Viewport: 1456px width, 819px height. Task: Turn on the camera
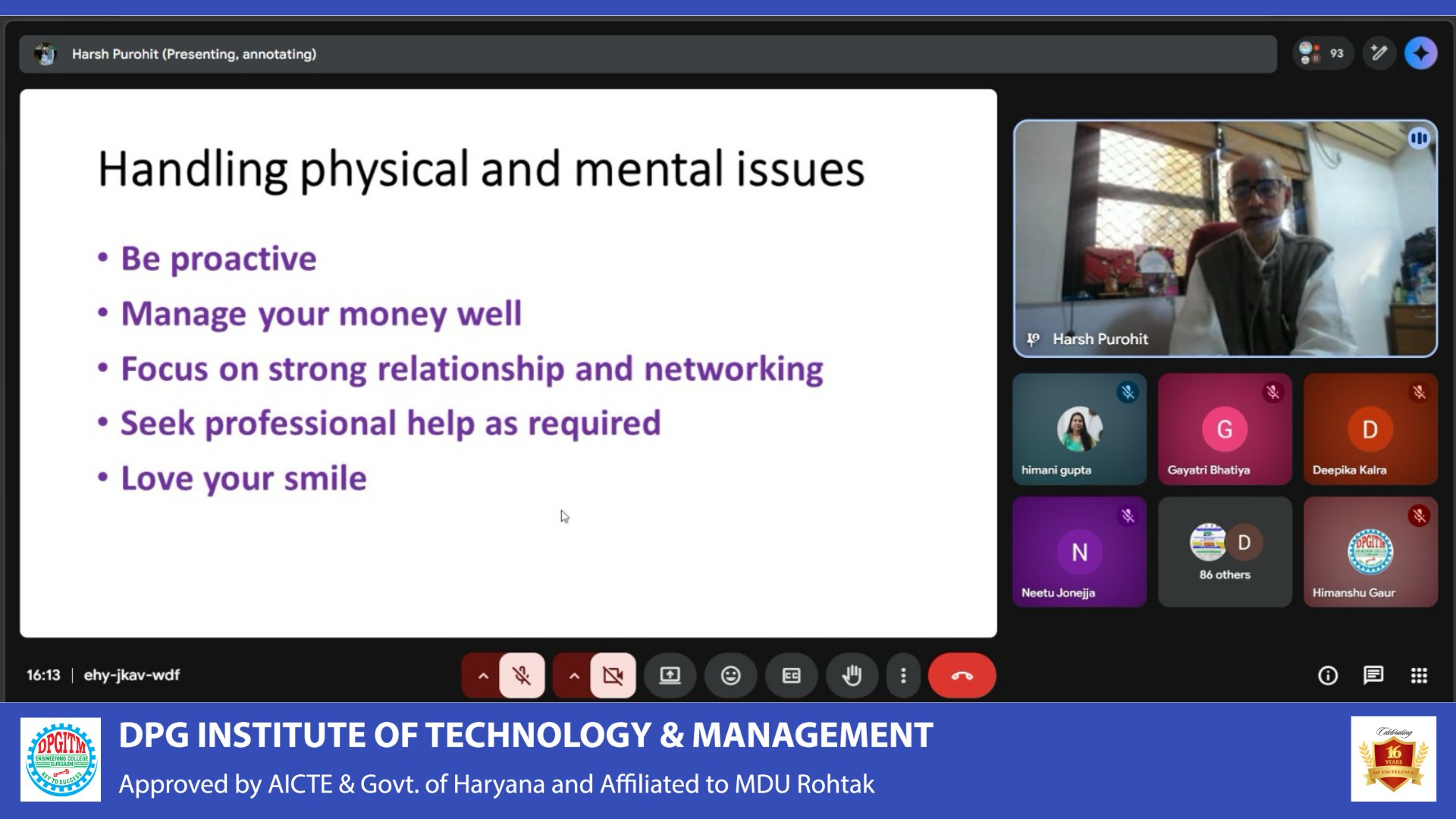pyautogui.click(x=613, y=675)
